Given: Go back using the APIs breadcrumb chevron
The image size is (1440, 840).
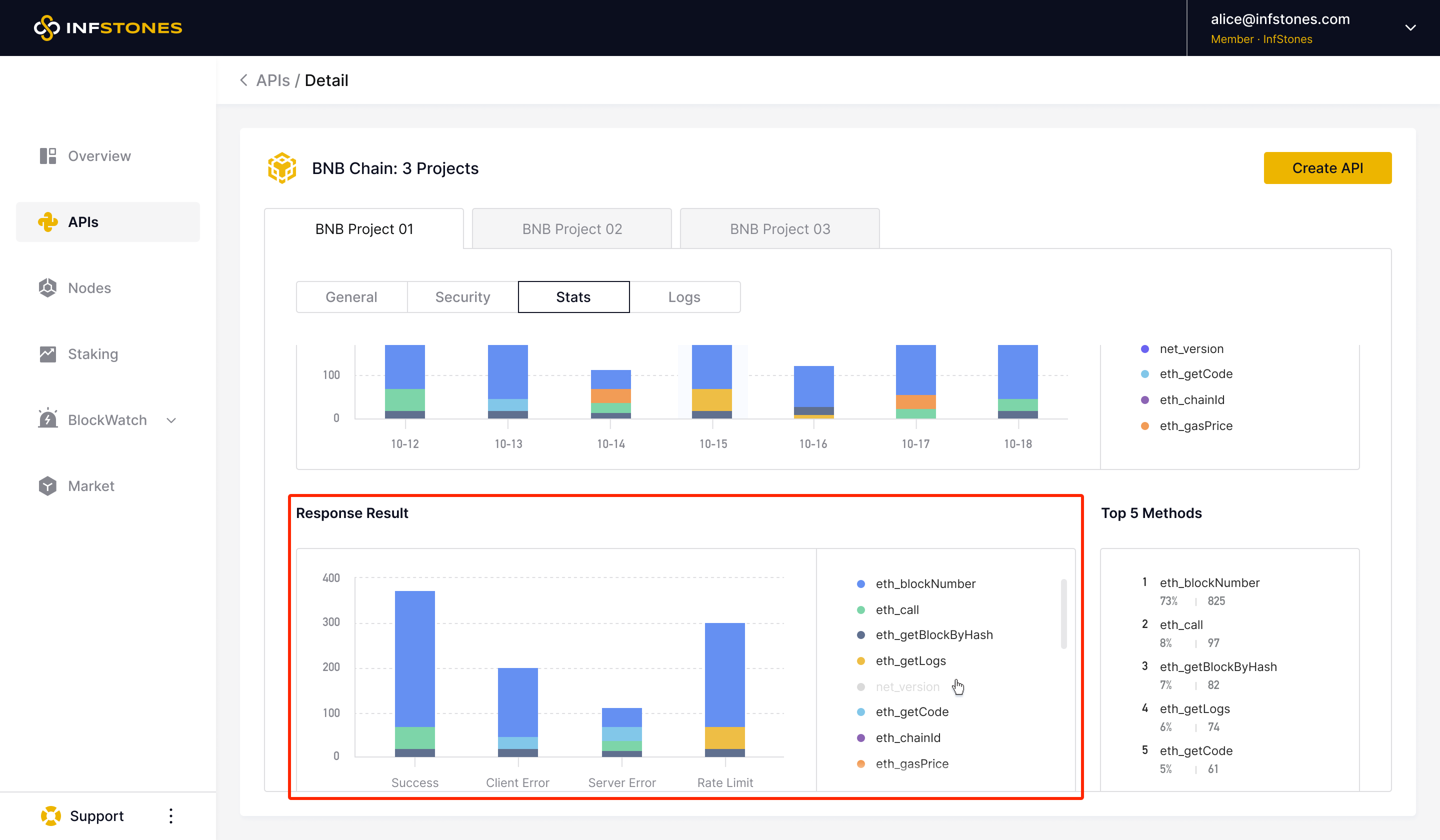Looking at the screenshot, I should (244, 80).
